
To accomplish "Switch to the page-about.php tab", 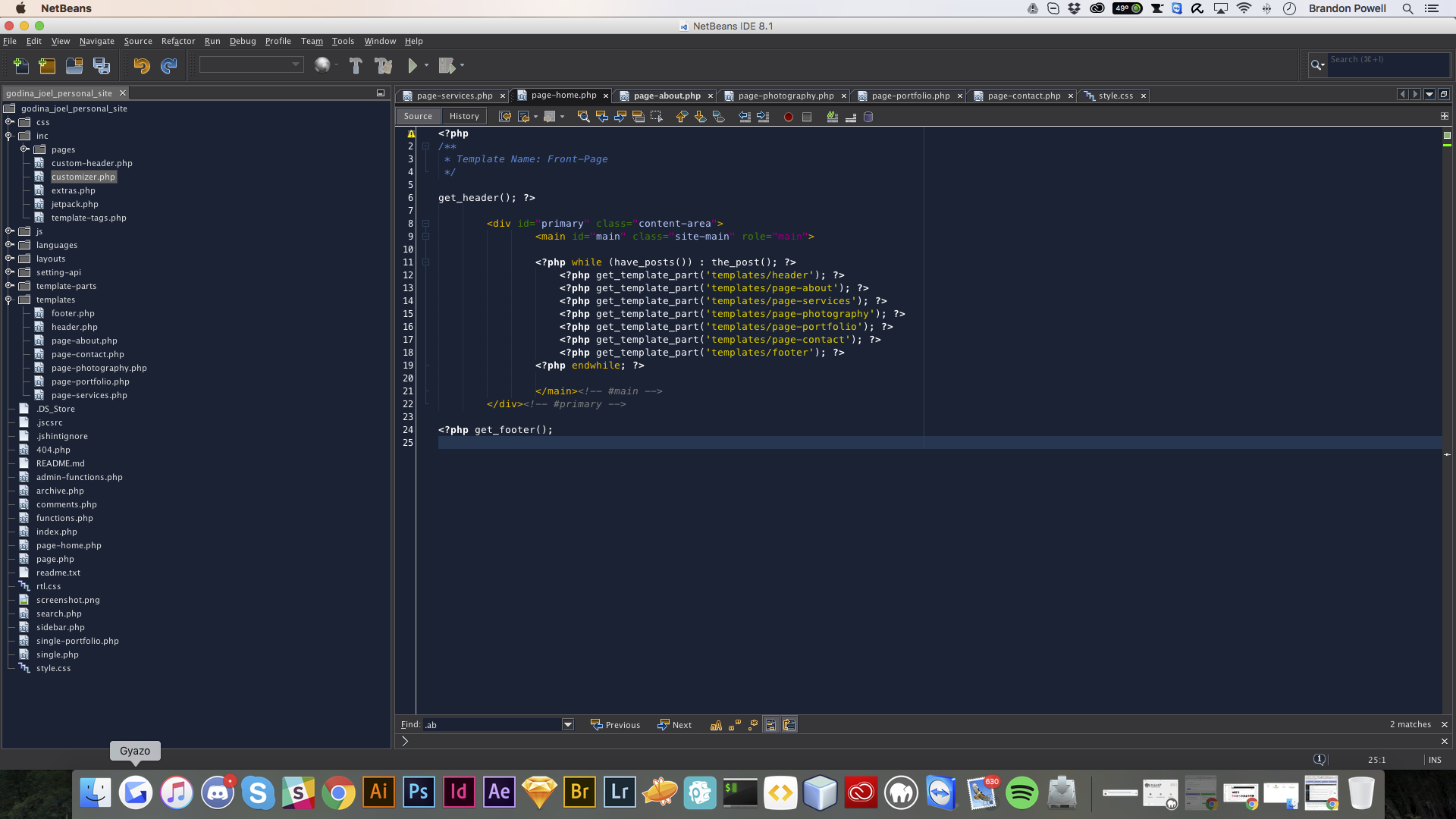I will (x=667, y=96).
